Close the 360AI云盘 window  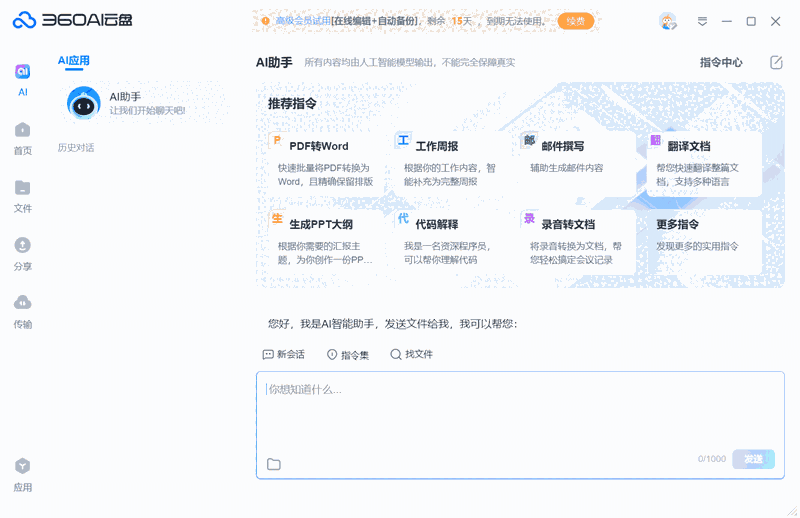click(x=776, y=21)
